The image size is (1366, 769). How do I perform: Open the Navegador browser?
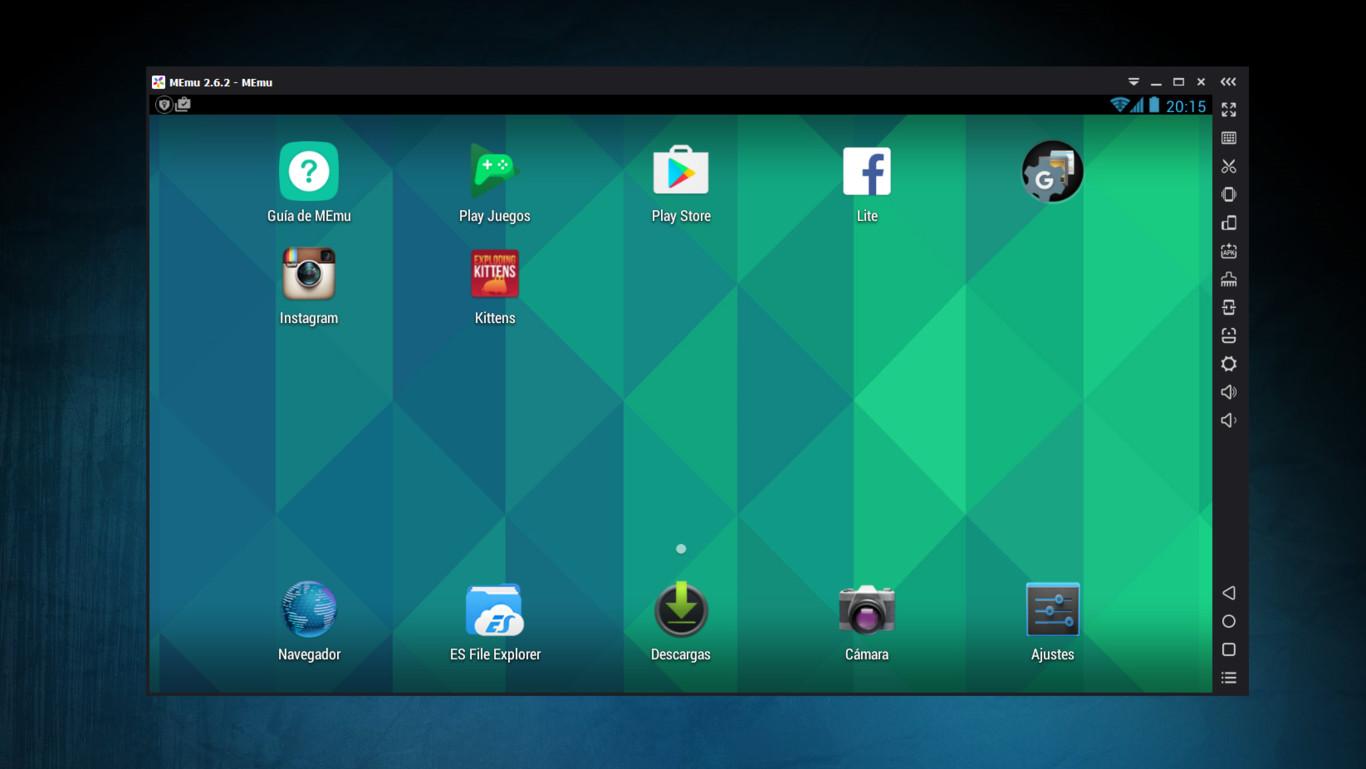tap(309, 610)
